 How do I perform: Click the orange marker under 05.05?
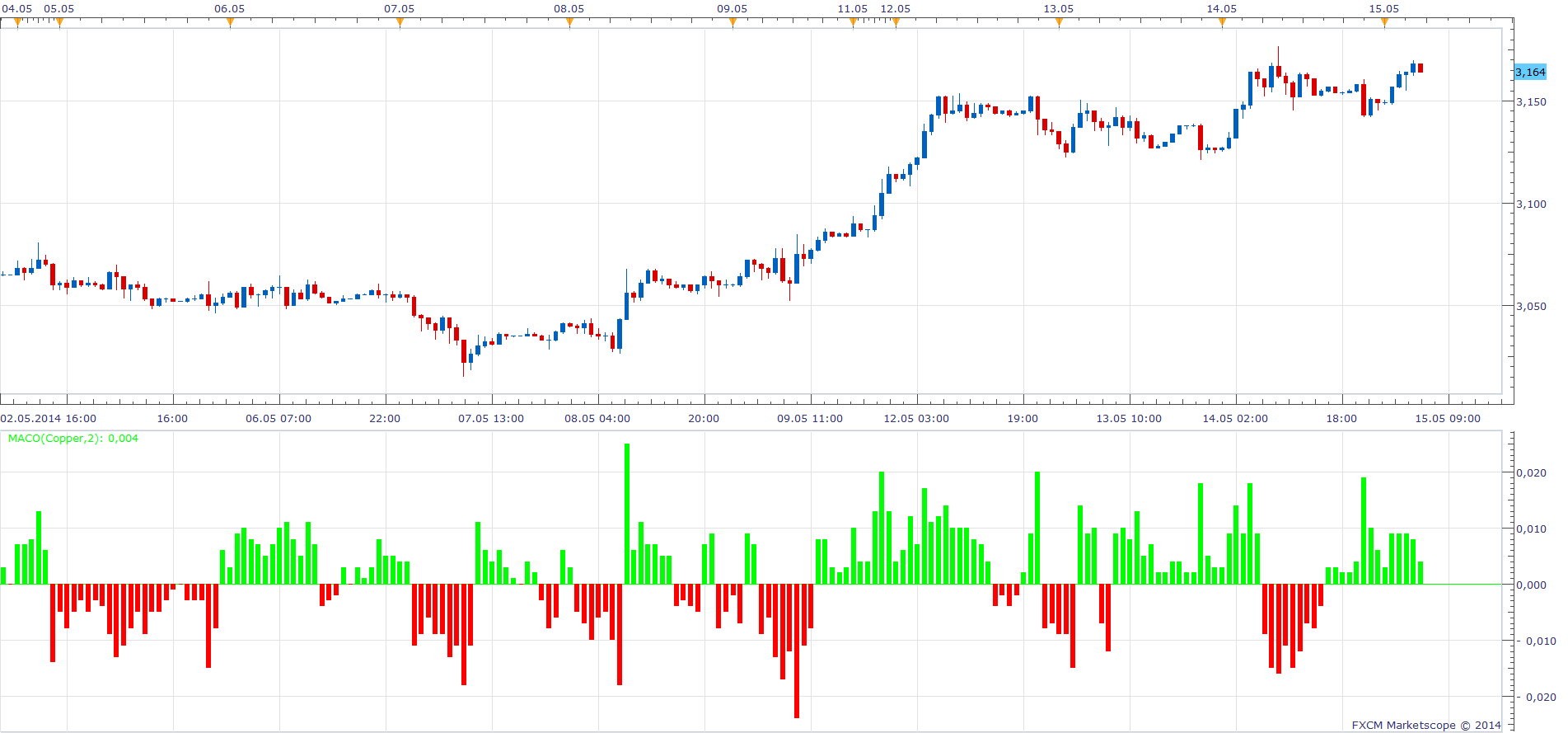point(59,22)
